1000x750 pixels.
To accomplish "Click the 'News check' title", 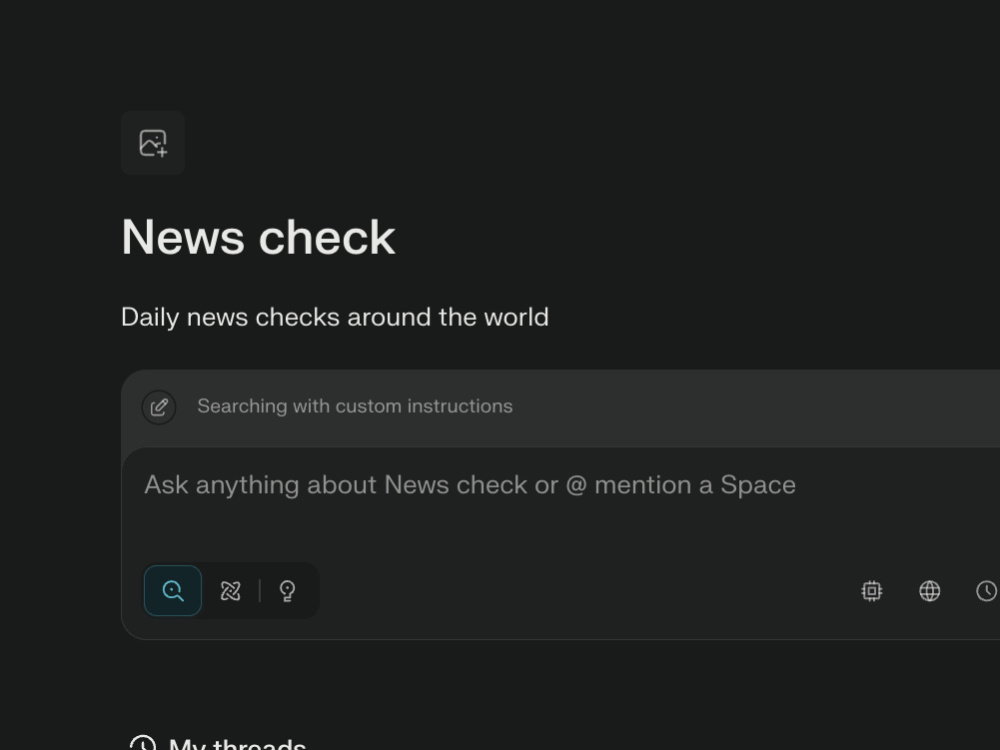I will (x=258, y=237).
